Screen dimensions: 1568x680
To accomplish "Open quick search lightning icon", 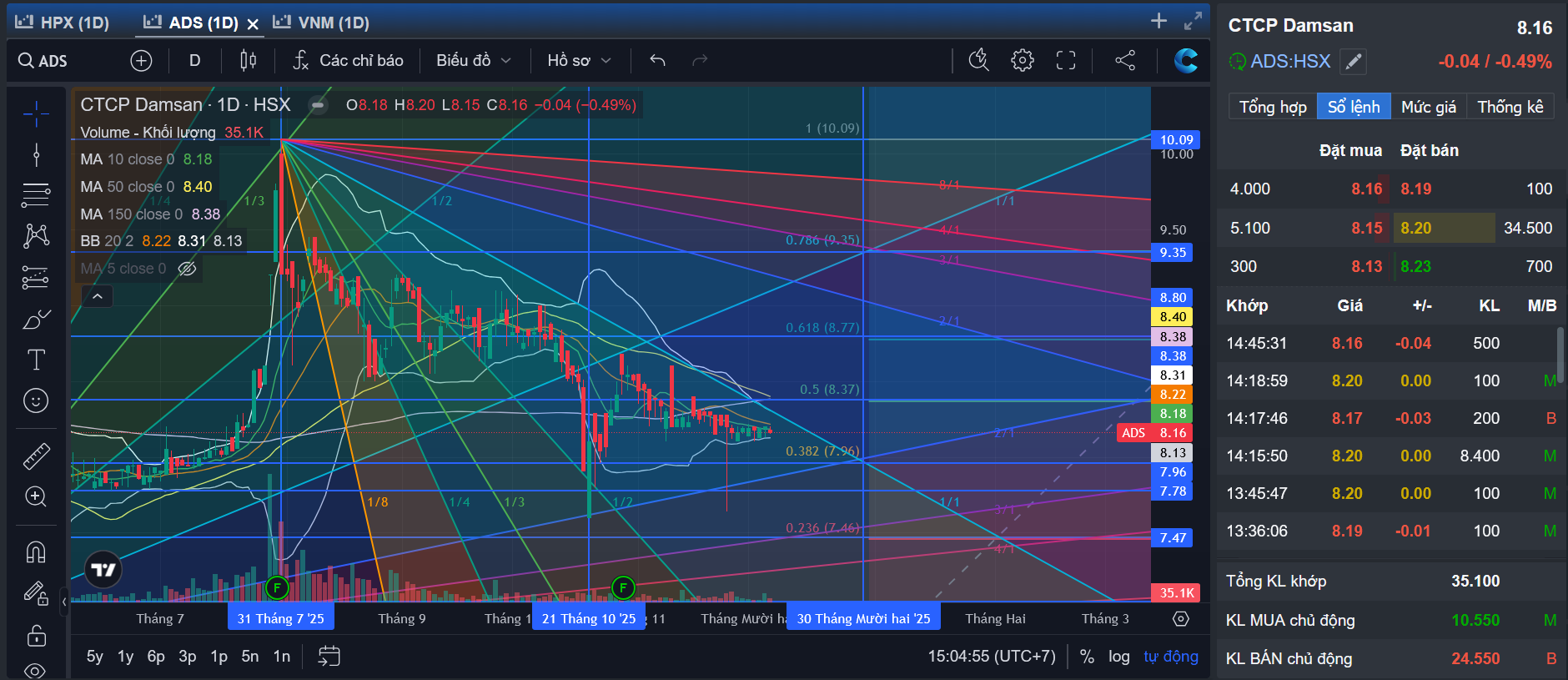I will pos(978,60).
